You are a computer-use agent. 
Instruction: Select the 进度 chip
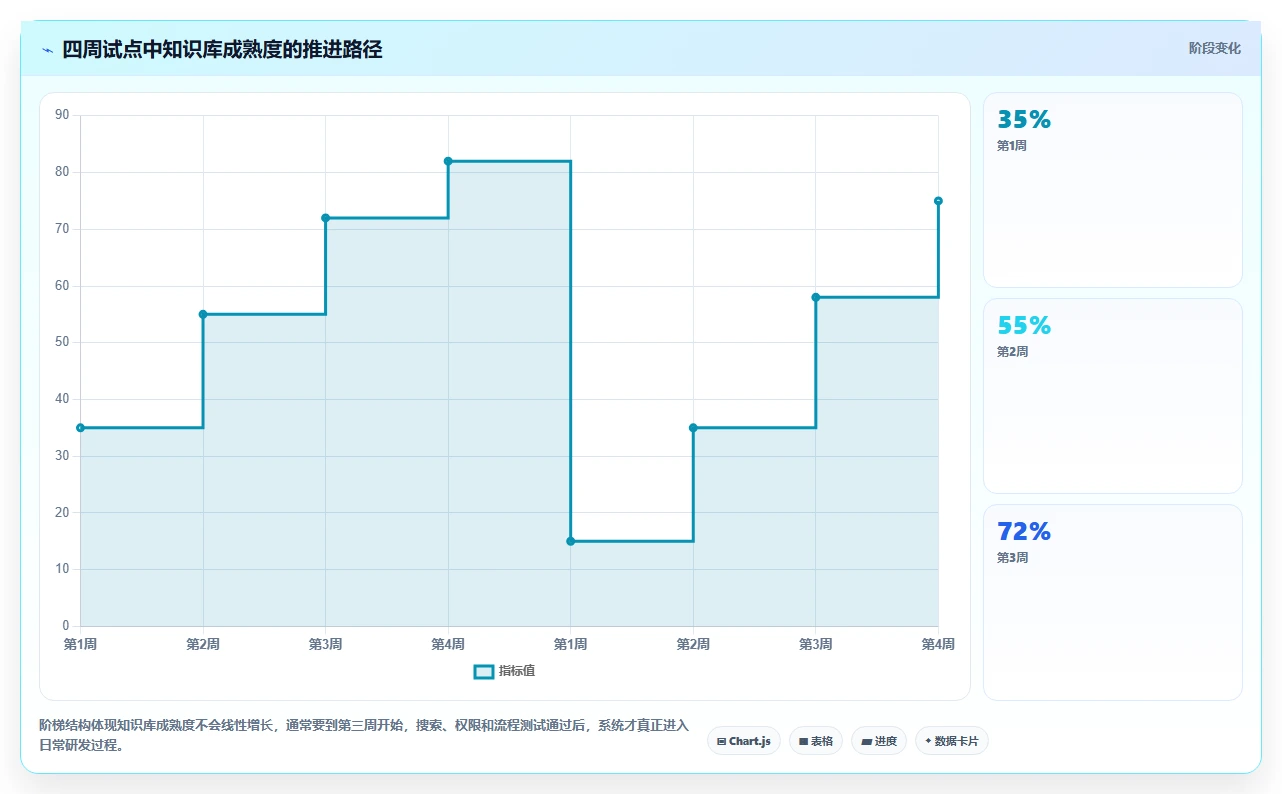tap(879, 741)
